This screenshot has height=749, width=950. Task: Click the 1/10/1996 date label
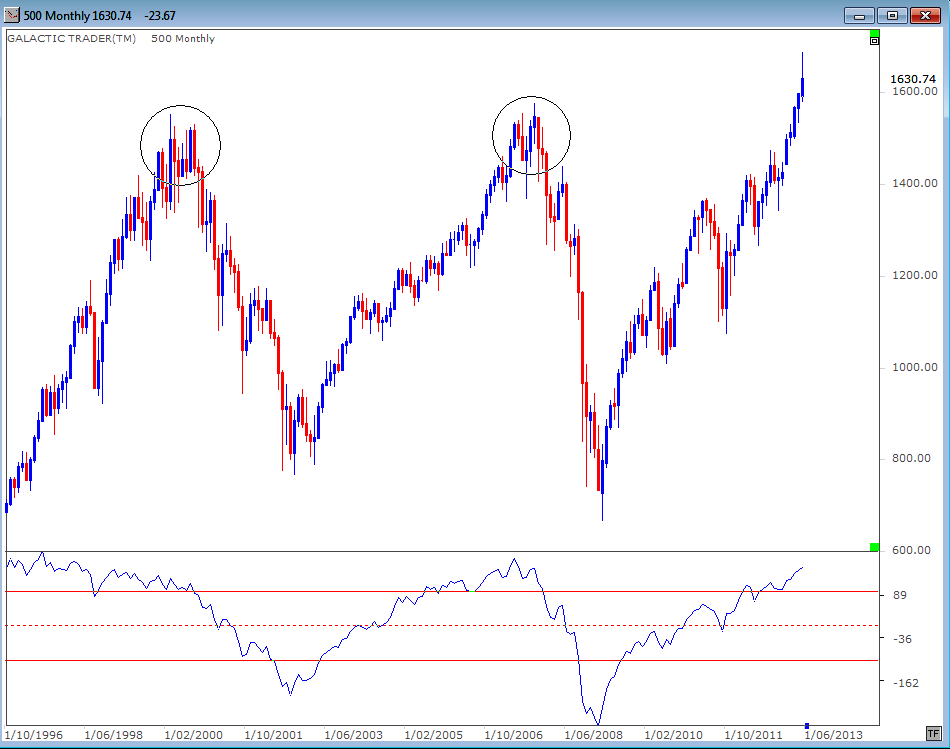point(34,735)
